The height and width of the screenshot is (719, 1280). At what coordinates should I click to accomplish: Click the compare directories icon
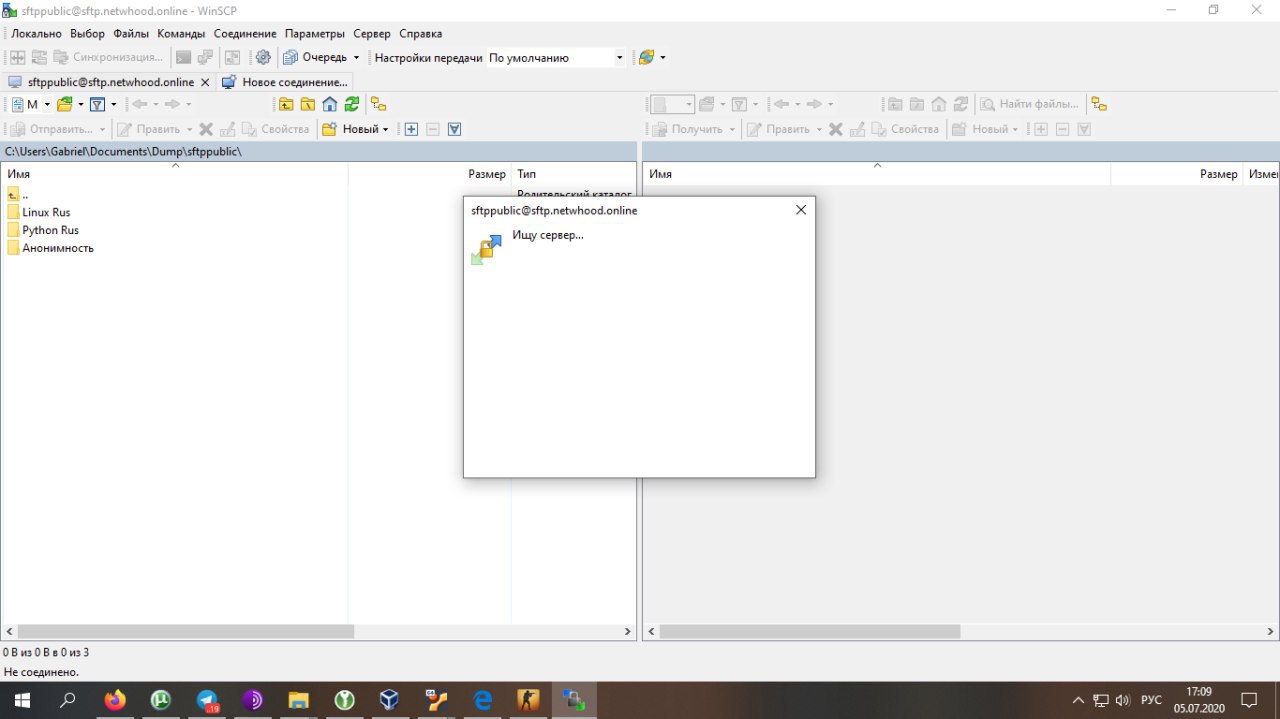pyautogui.click(x=17, y=58)
